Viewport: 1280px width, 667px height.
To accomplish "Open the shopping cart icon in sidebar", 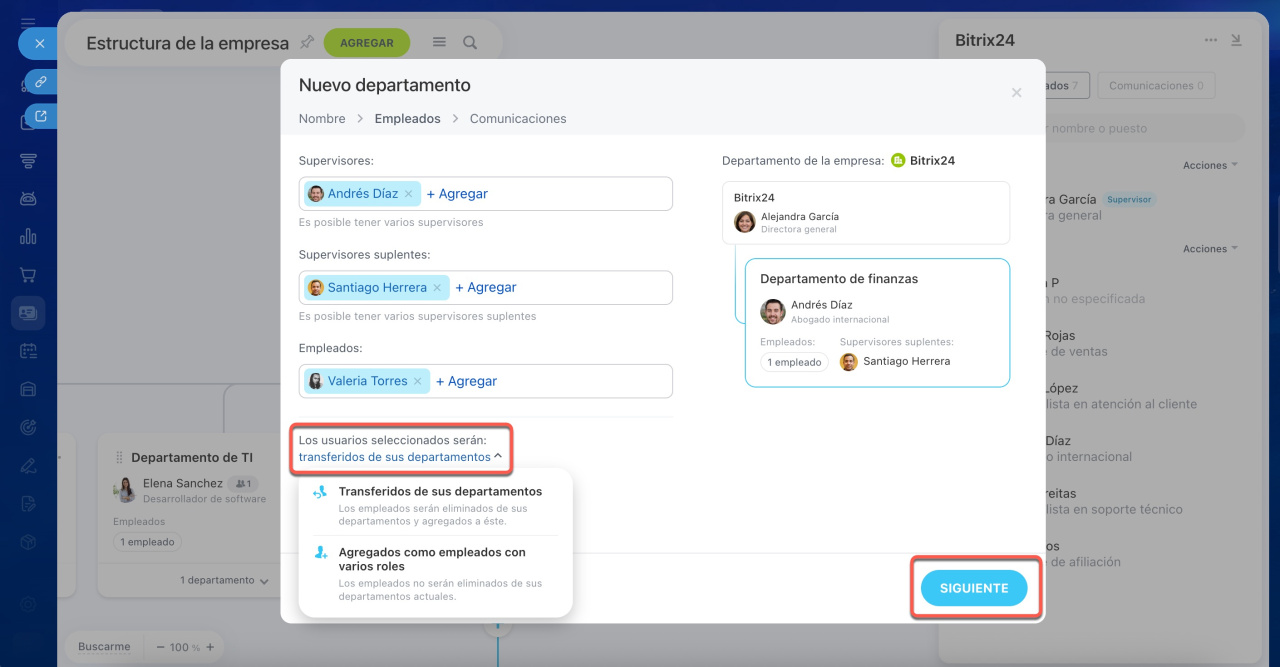I will (x=28, y=275).
